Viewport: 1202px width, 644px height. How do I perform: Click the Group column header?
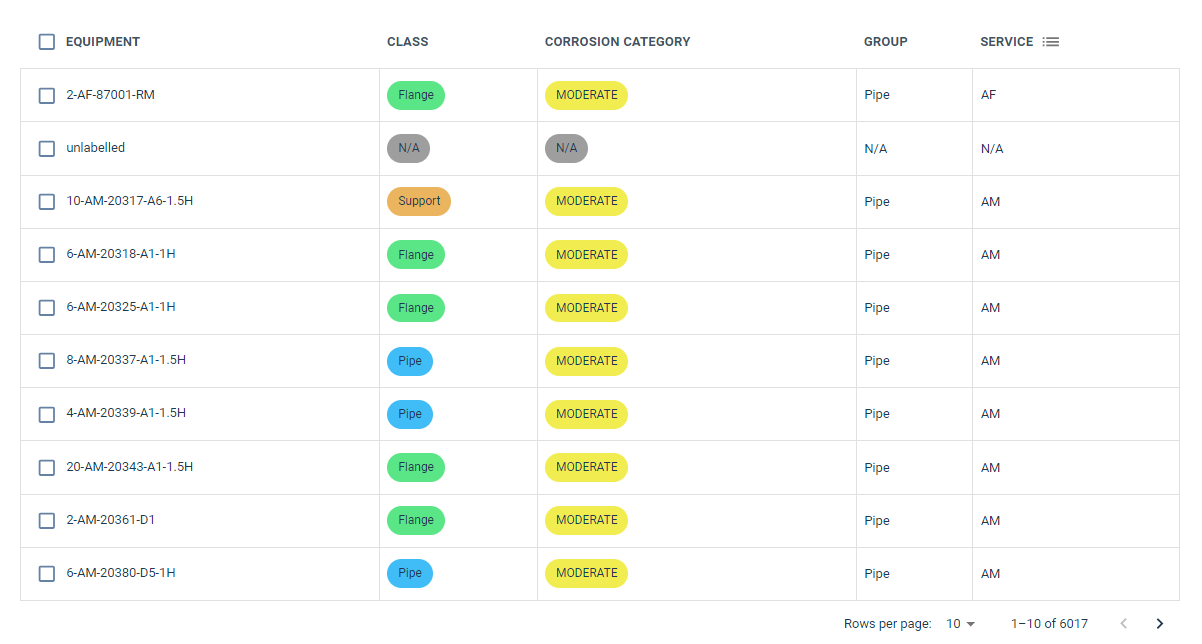[886, 42]
